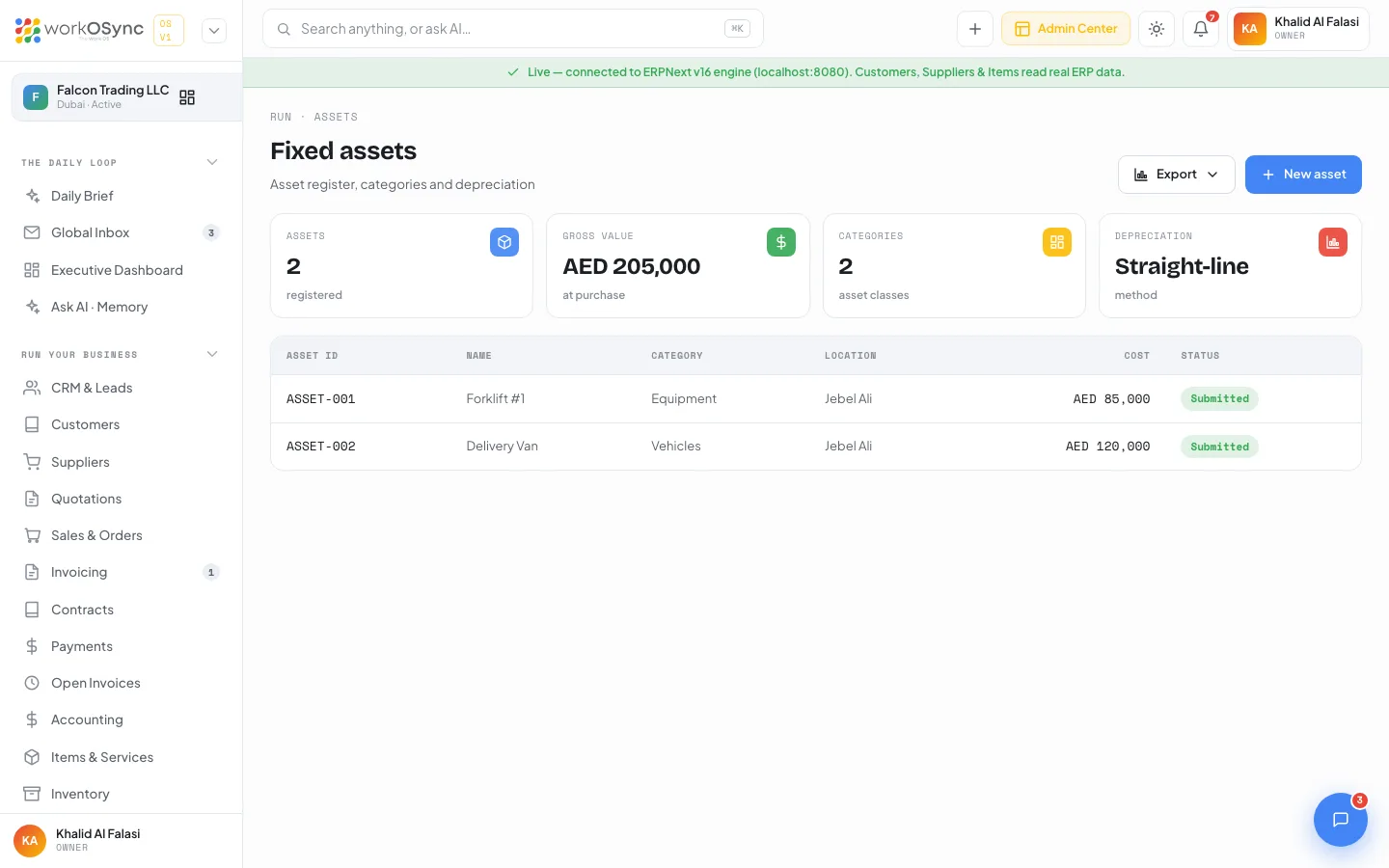
Task: Open the notifications bell
Action: pos(1201,29)
